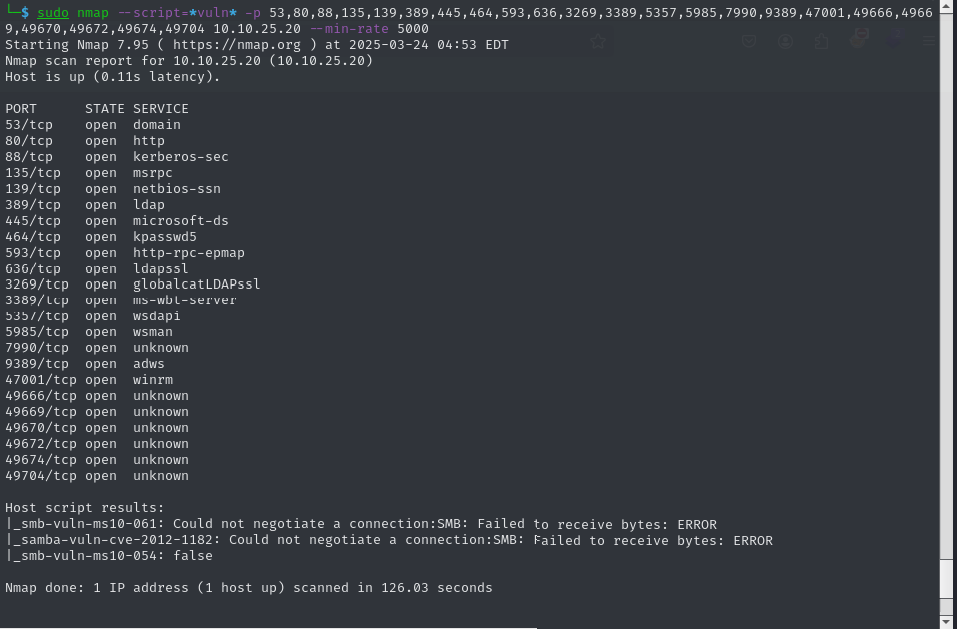The image size is (957, 629).
Task: Click the PORT column header
Action: coord(21,108)
